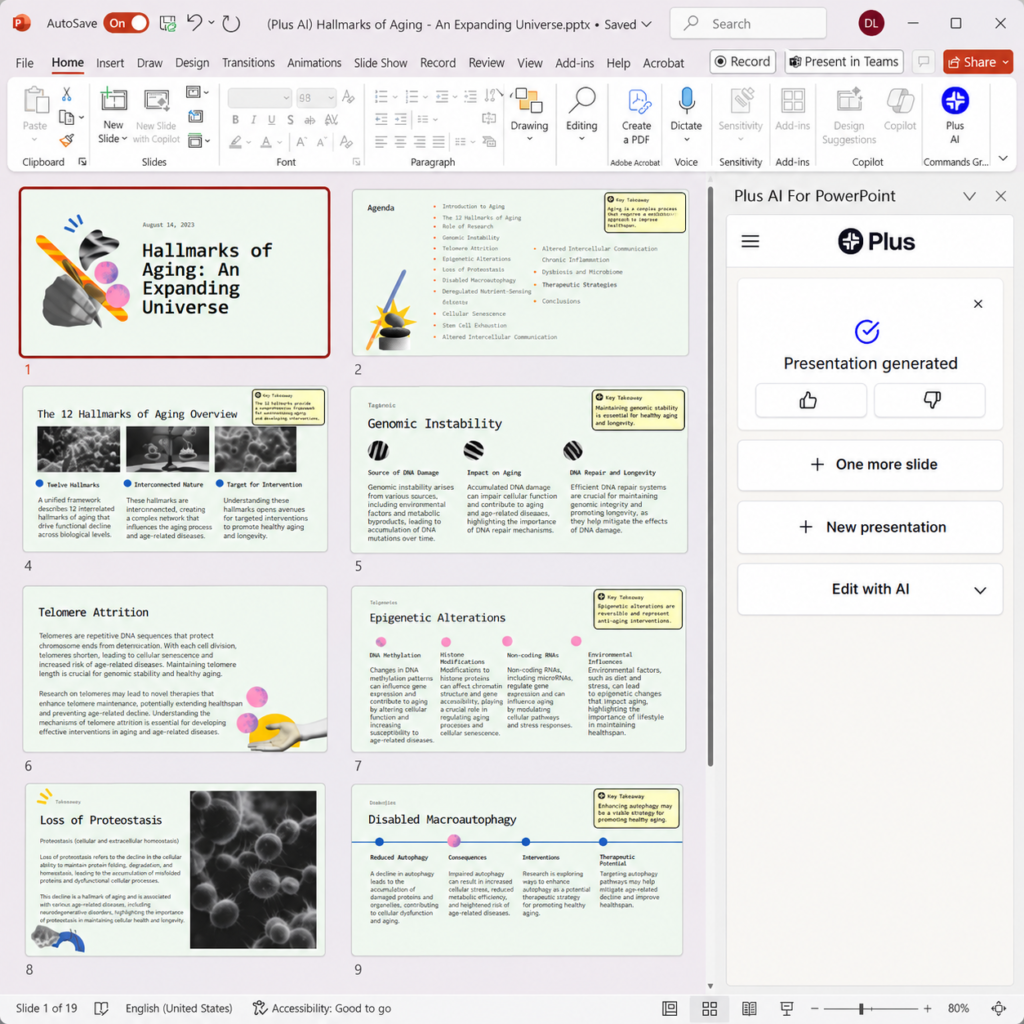Switch to the Insert tab
This screenshot has width=1024, height=1024.
click(110, 63)
